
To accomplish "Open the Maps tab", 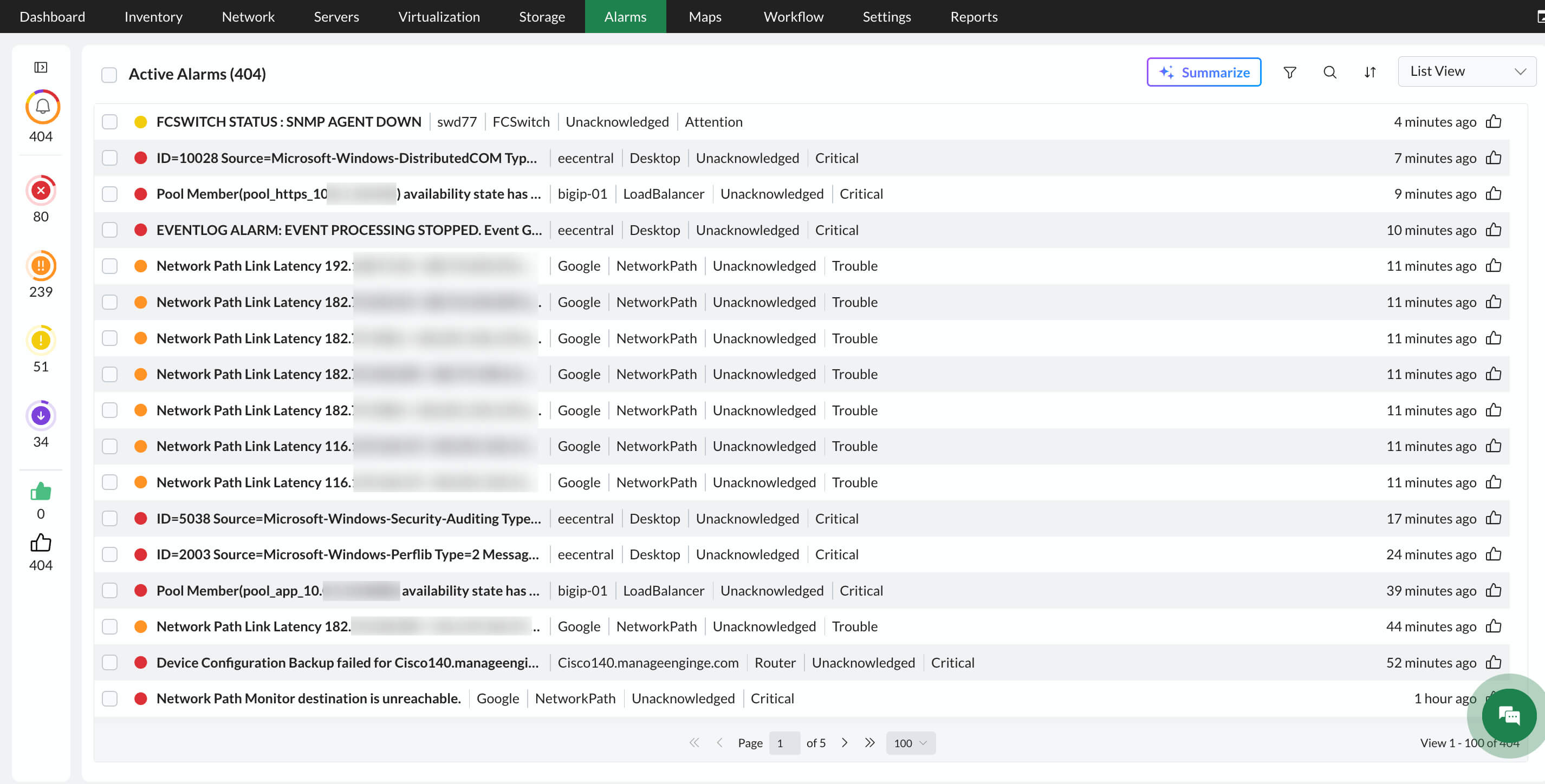I will 705,16.
